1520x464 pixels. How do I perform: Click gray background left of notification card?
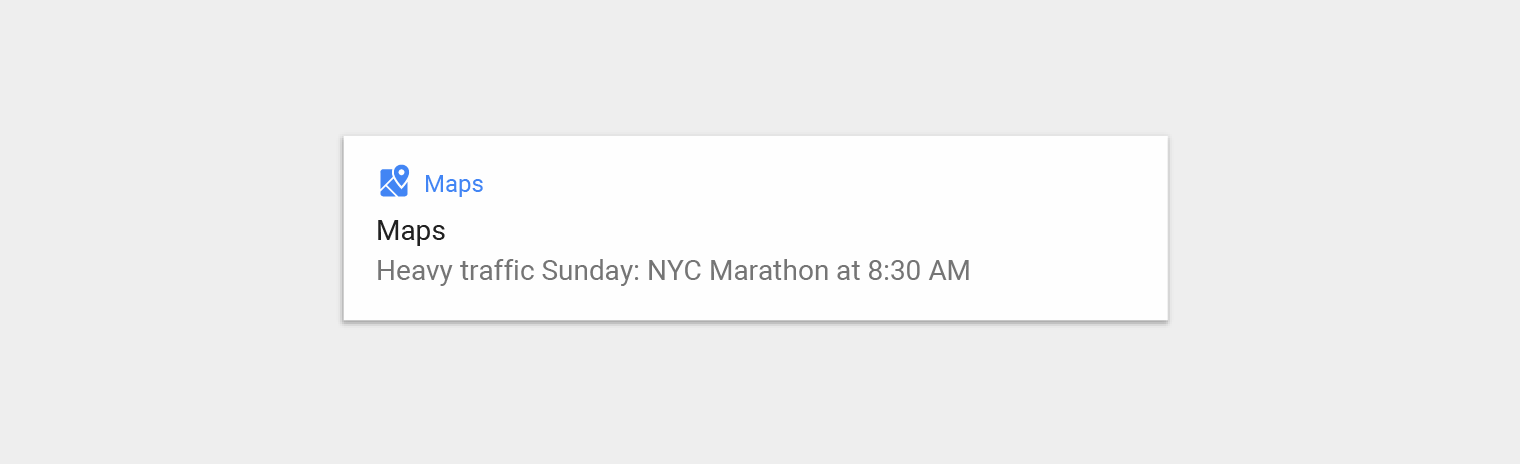170,230
